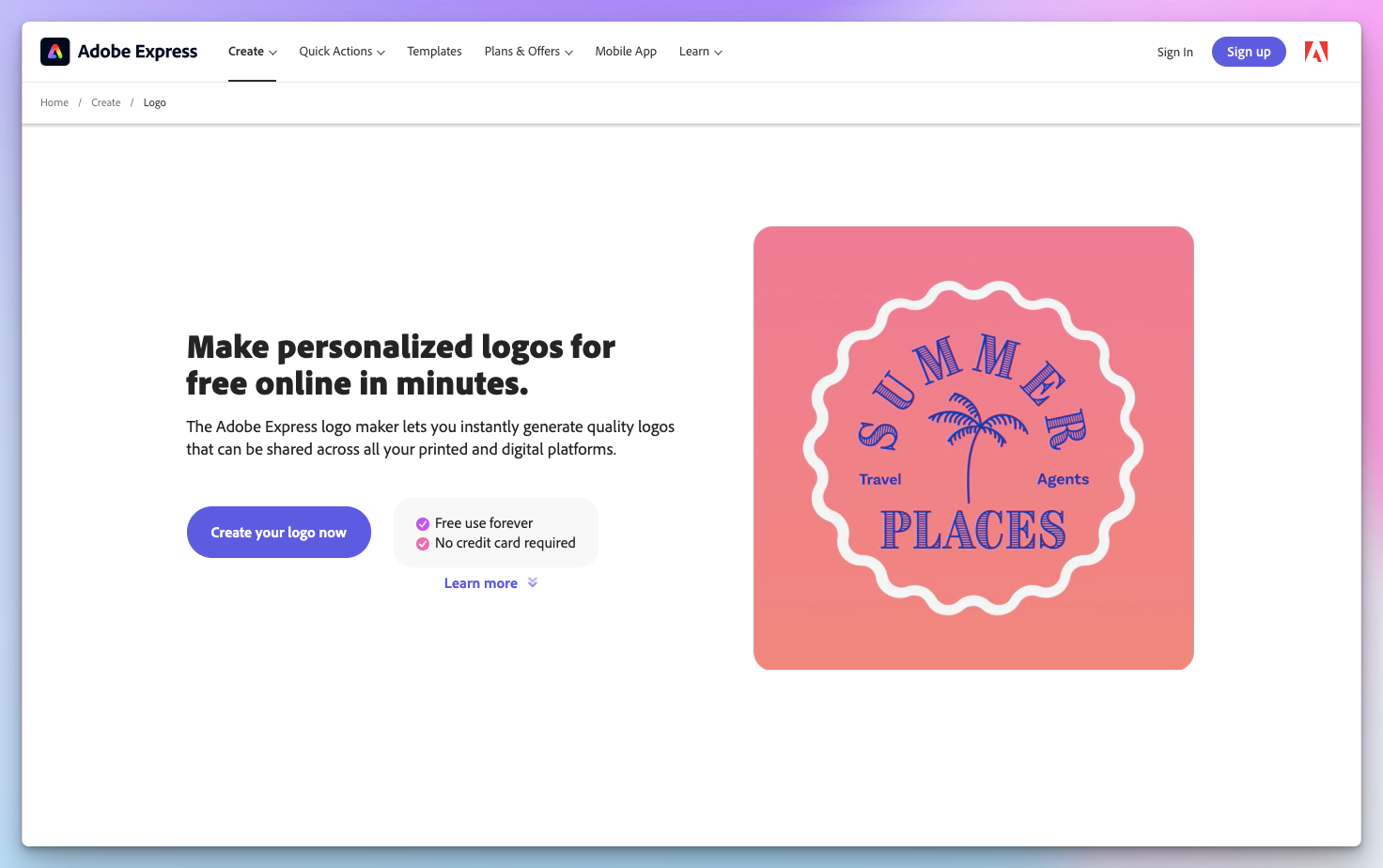Open the Learn dropdown menu

click(x=701, y=52)
